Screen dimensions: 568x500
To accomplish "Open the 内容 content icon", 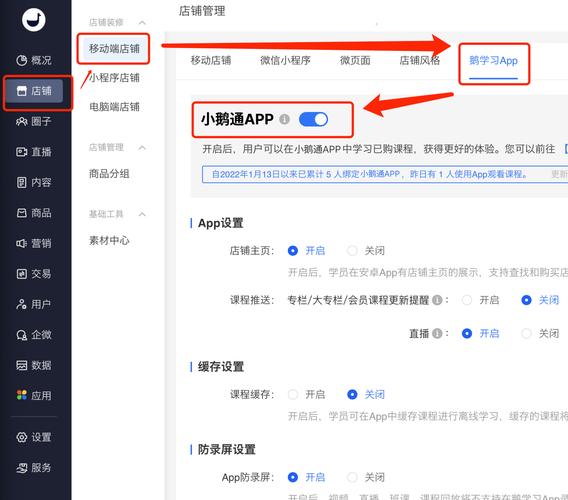I will pyautogui.click(x=21, y=182).
